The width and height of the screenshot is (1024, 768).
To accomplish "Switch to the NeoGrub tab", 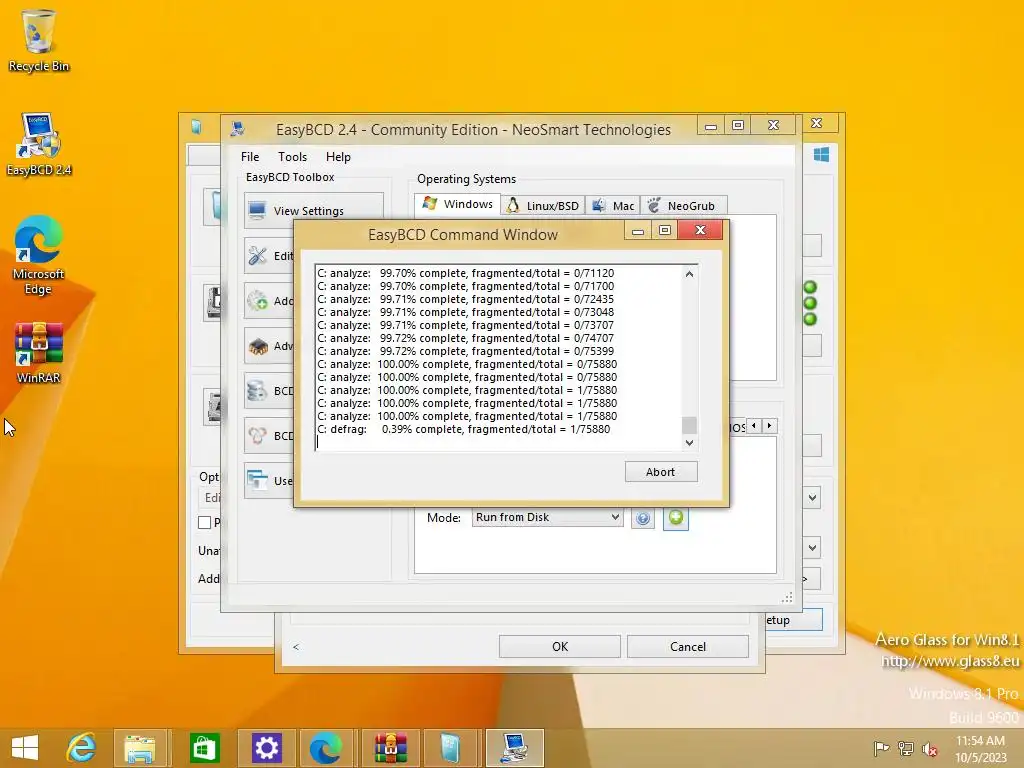I will pyautogui.click(x=683, y=206).
